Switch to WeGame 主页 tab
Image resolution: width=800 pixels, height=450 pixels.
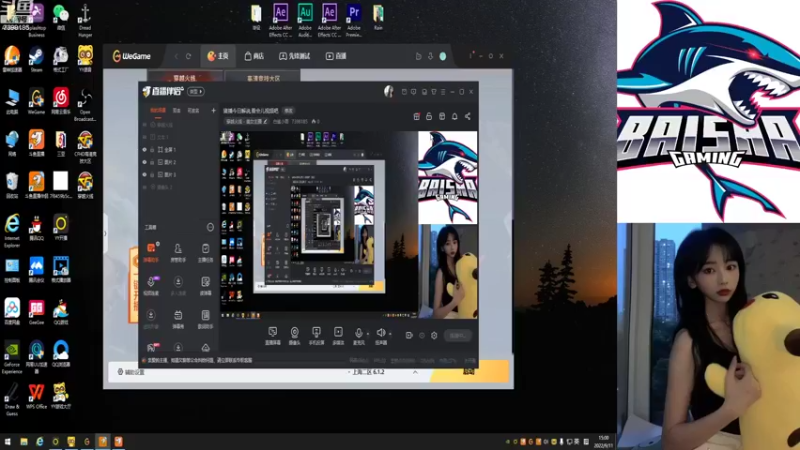(x=218, y=56)
